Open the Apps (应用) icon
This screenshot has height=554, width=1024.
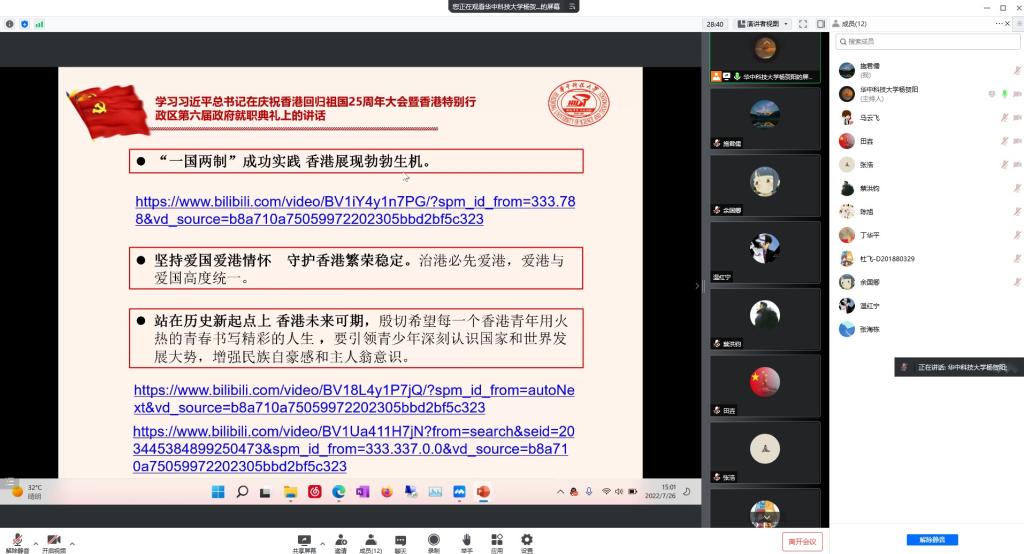pyautogui.click(x=496, y=541)
